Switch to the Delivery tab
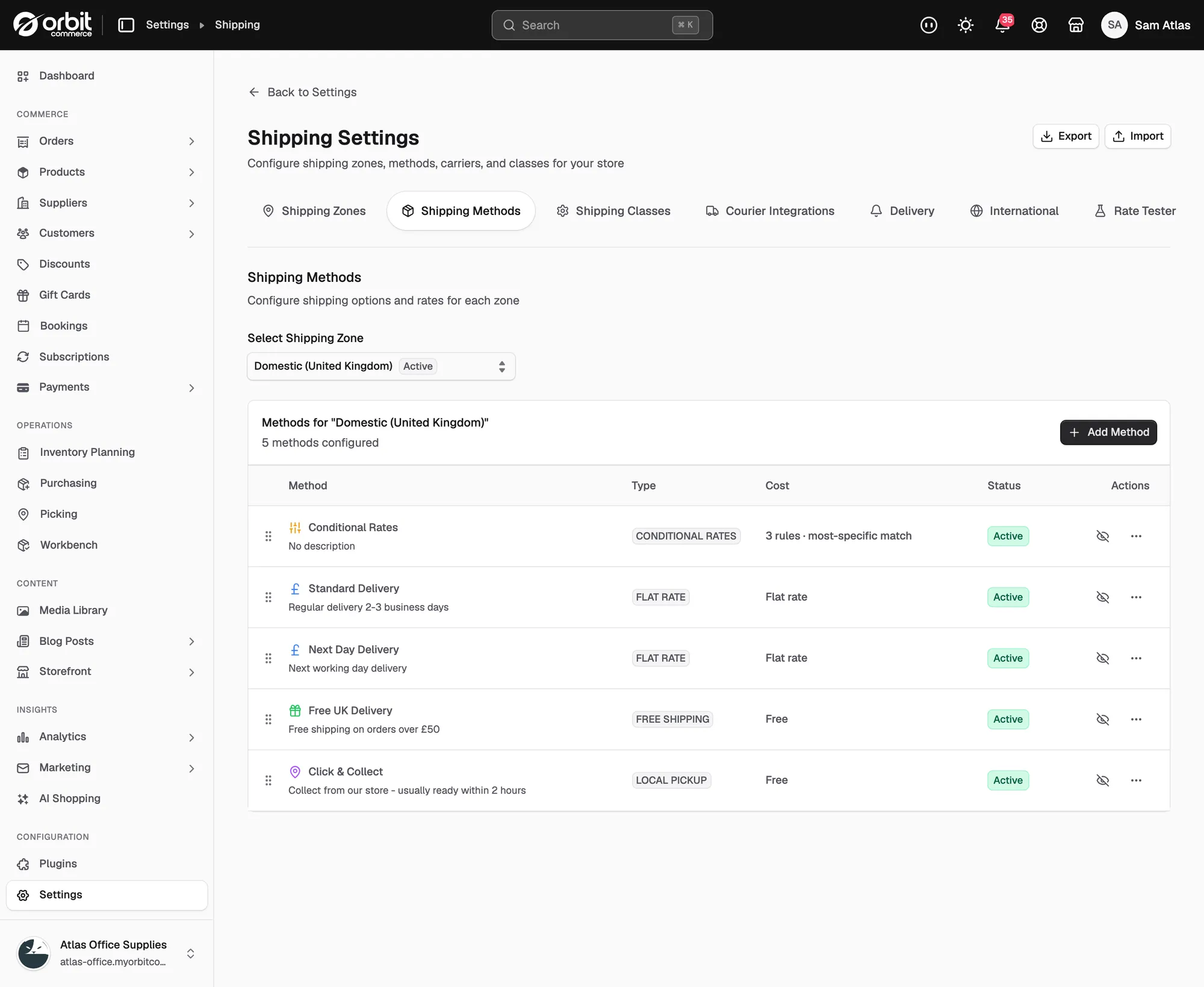 [902, 211]
